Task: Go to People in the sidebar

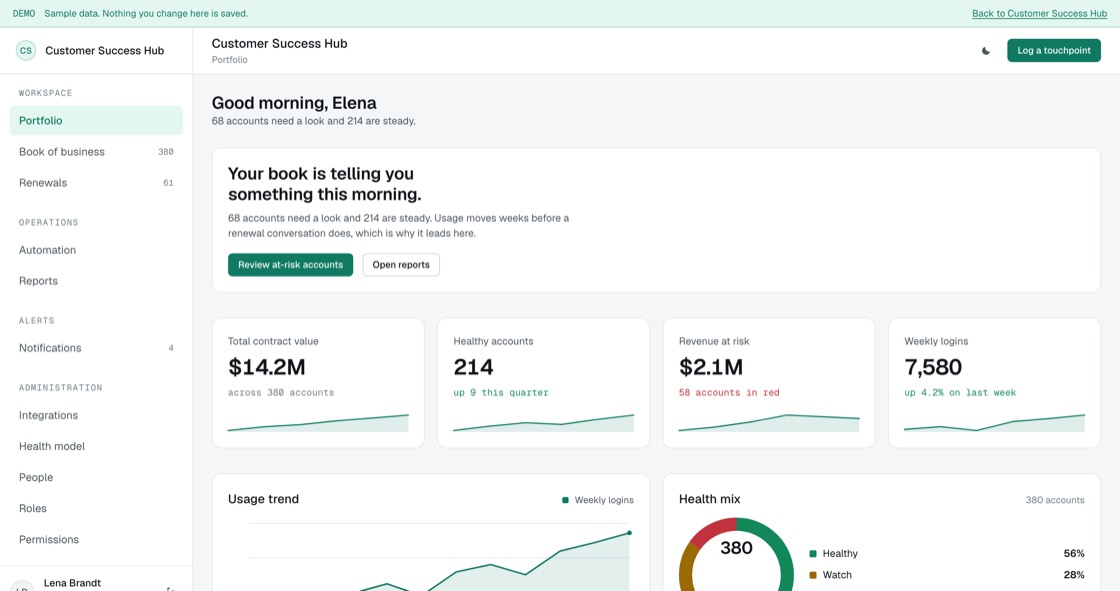Action: click(96, 477)
